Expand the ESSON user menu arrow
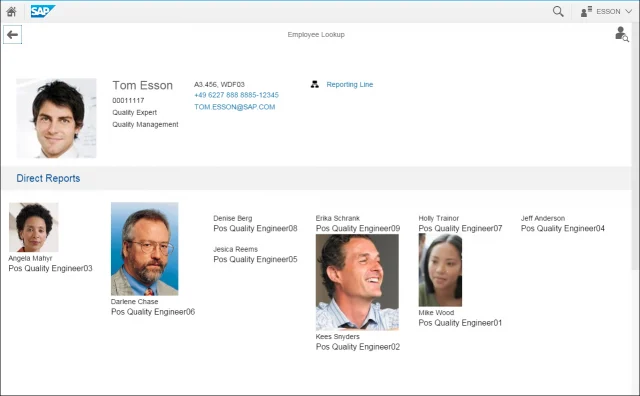 point(628,11)
